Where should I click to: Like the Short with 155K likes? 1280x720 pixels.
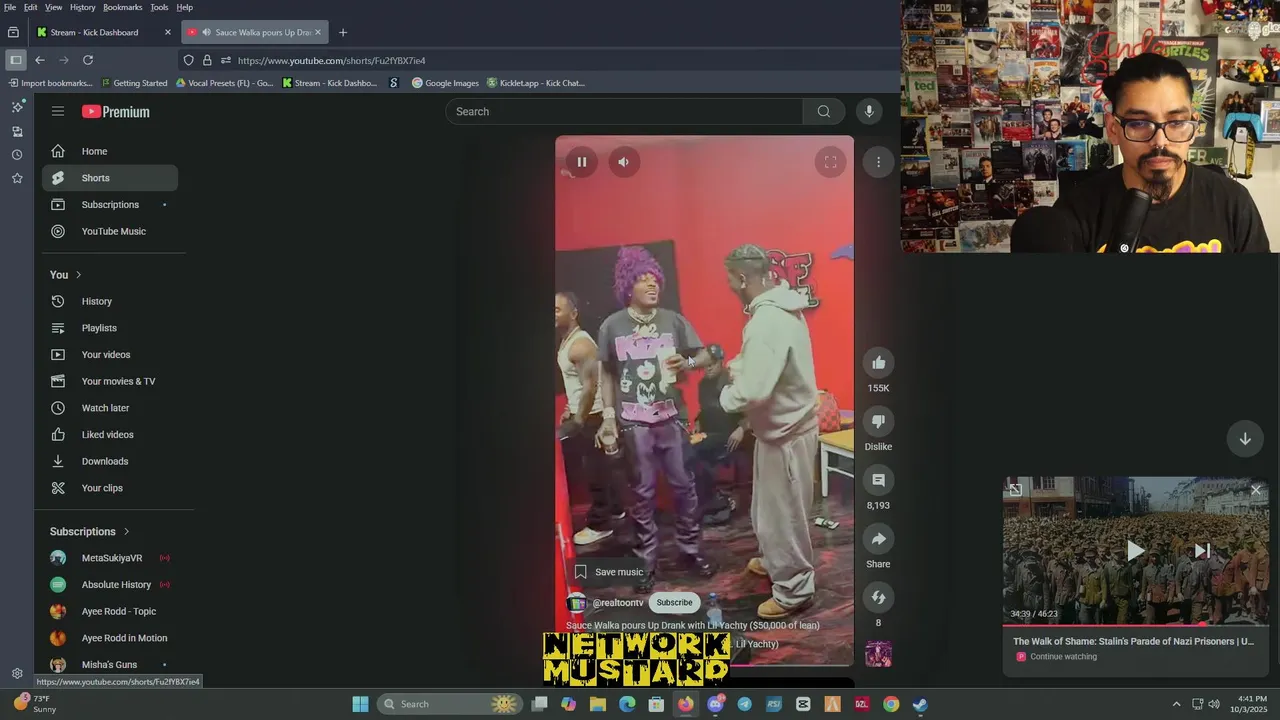click(878, 363)
